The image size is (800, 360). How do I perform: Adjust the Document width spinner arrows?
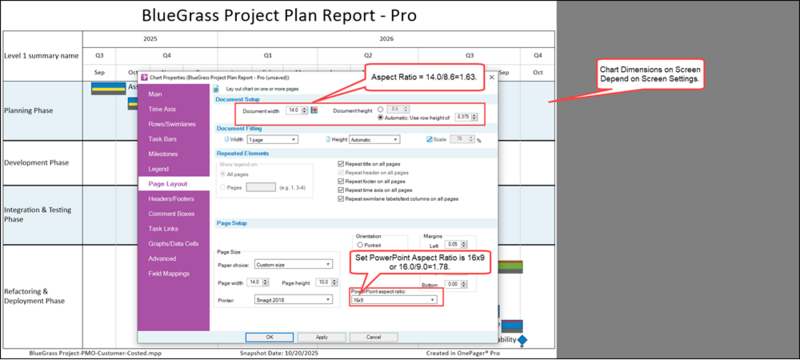click(305, 110)
